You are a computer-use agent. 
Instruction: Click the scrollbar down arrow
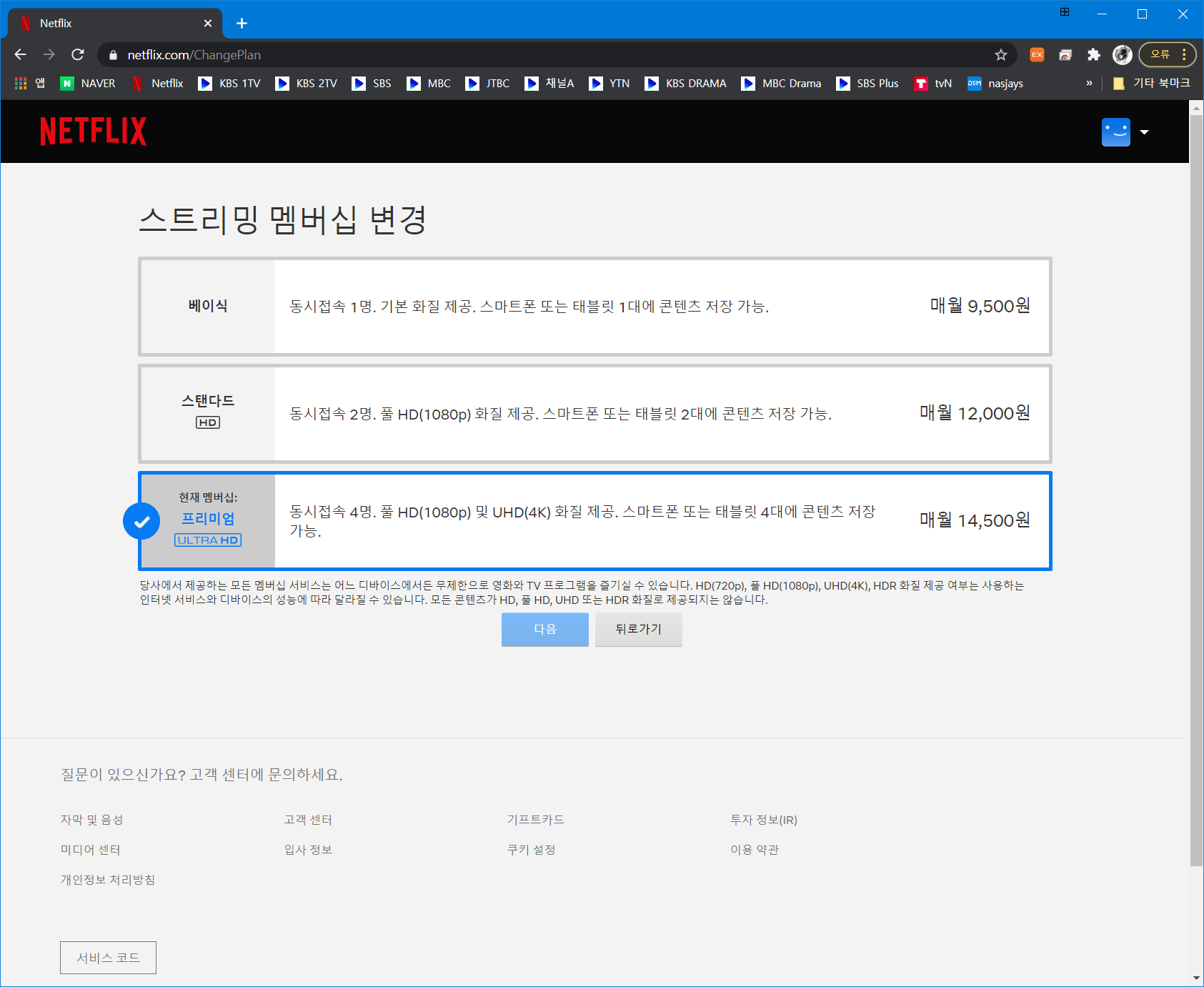[x=1196, y=978]
